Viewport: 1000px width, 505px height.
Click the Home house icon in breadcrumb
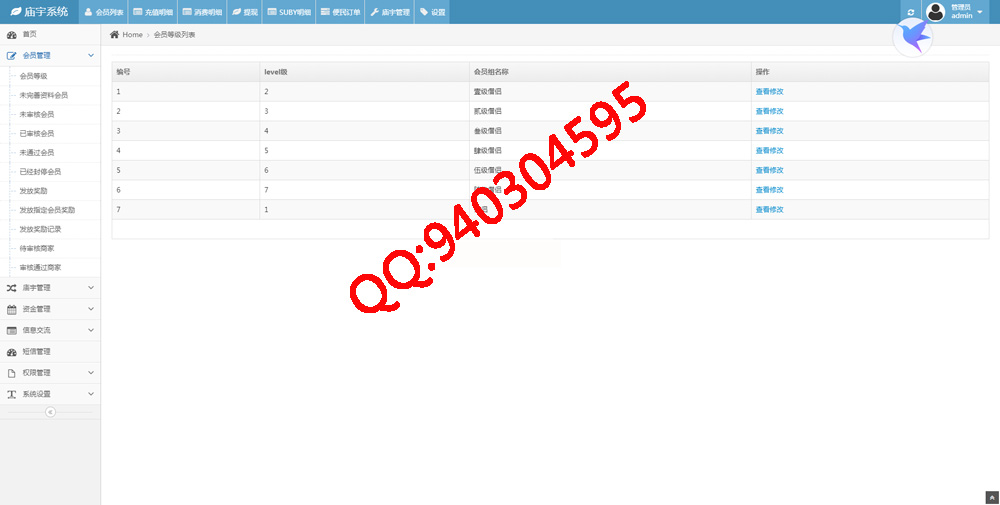tap(115, 35)
